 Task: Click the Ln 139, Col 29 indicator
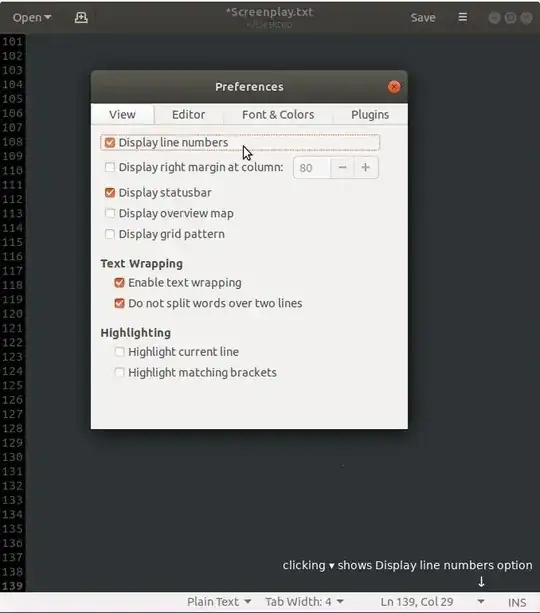417,602
